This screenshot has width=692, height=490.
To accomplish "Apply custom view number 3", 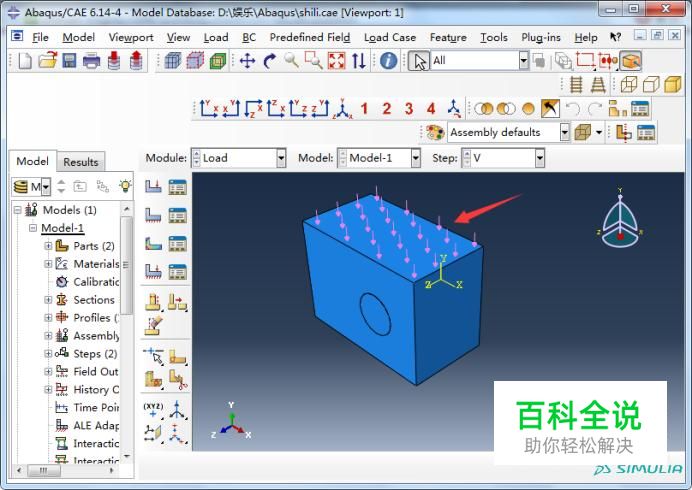I will tap(409, 108).
